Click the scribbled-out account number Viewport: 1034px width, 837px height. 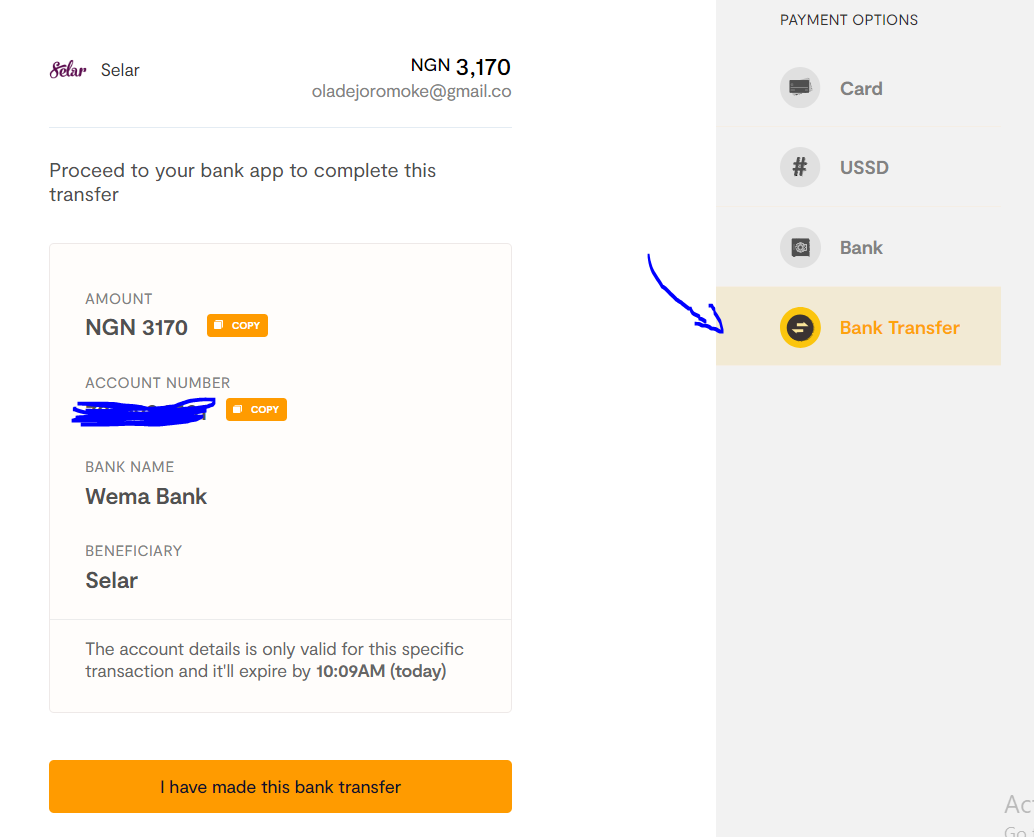pos(144,412)
